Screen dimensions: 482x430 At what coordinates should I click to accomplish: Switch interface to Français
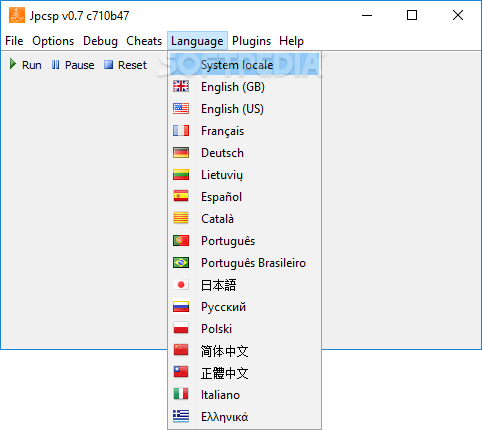[244, 131]
